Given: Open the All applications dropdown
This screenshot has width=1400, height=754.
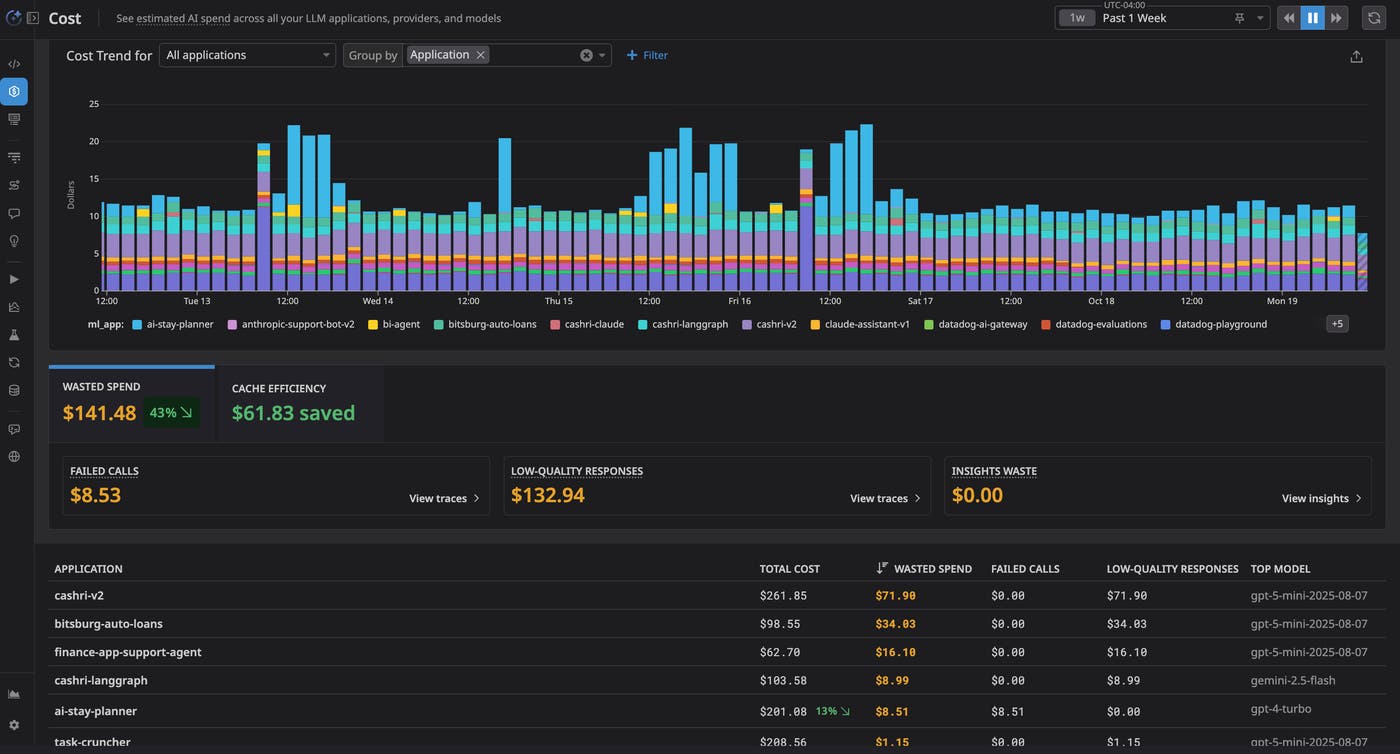Looking at the screenshot, I should click(x=247, y=55).
